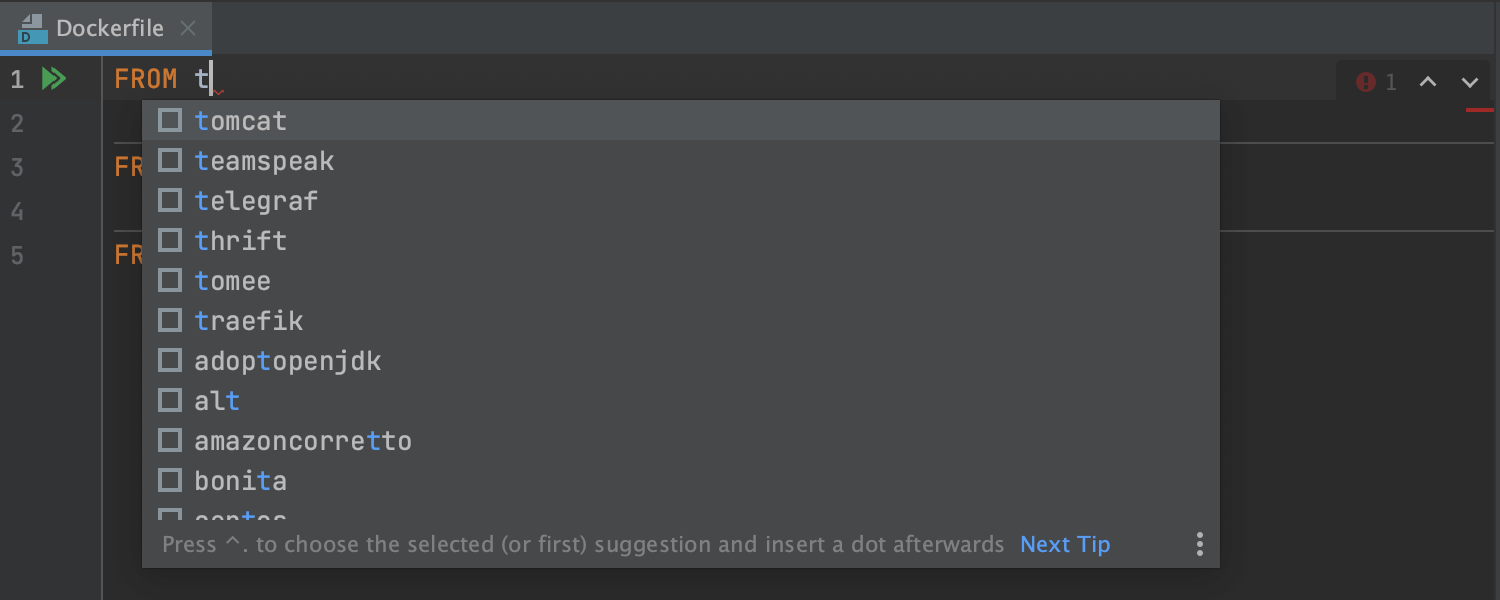
Task: Jump to next error with the down chevron icon
Action: (x=1469, y=82)
